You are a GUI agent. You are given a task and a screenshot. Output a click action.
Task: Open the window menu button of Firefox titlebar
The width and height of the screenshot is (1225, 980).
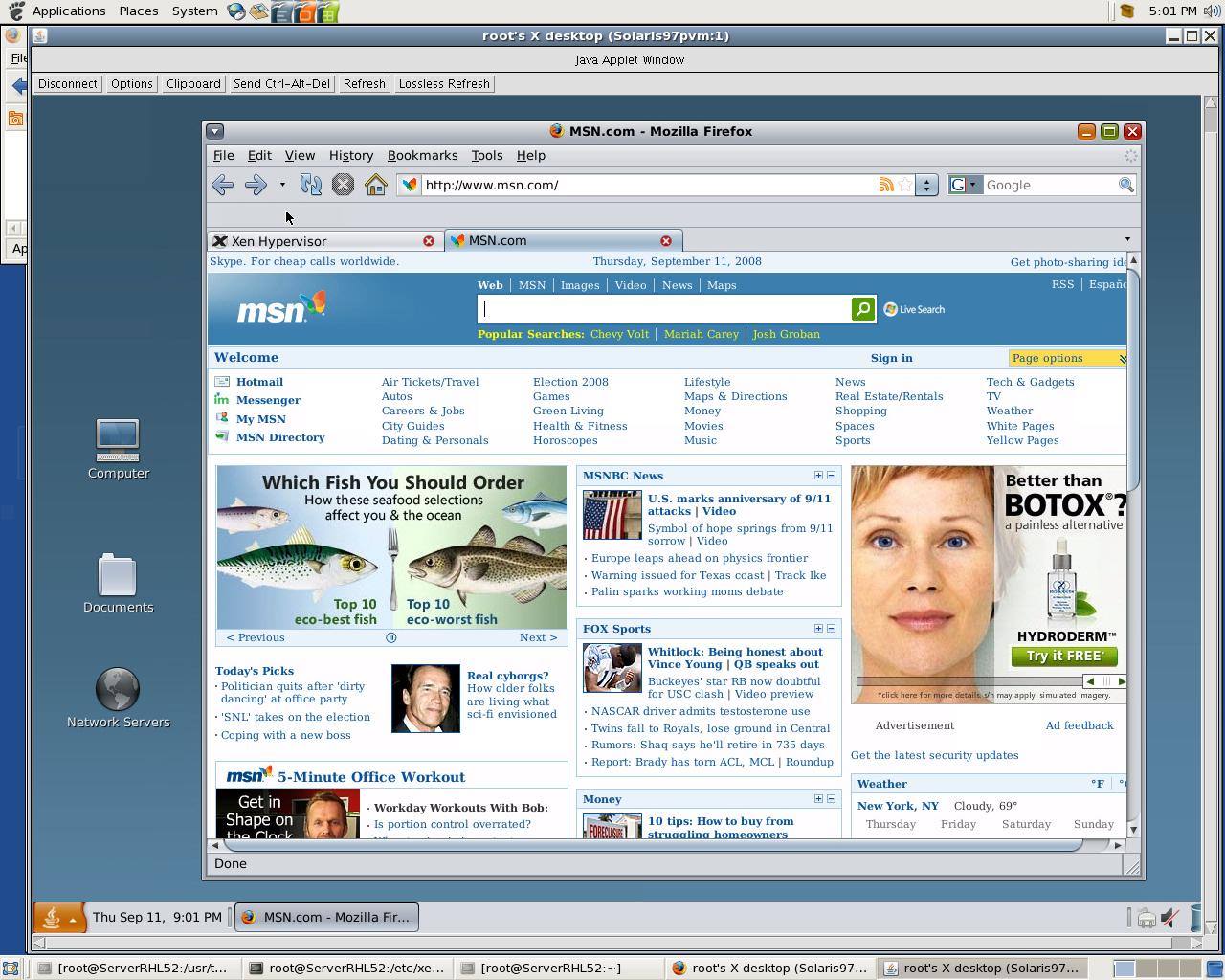click(x=214, y=131)
